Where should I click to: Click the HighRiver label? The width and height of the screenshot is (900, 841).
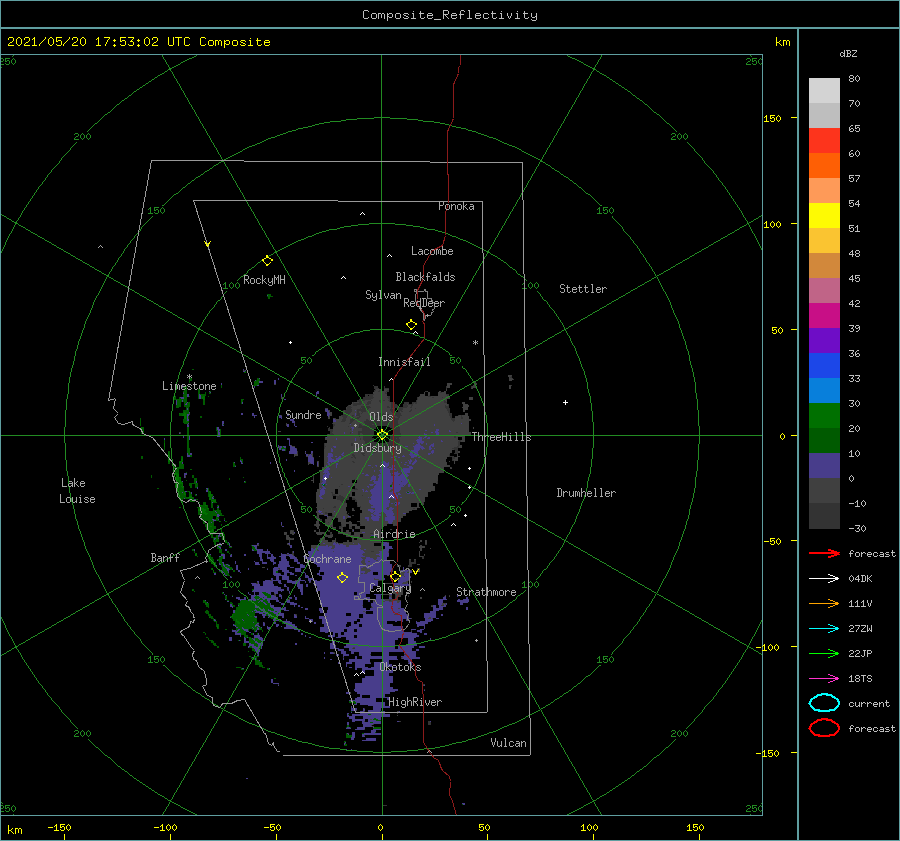(x=415, y=702)
